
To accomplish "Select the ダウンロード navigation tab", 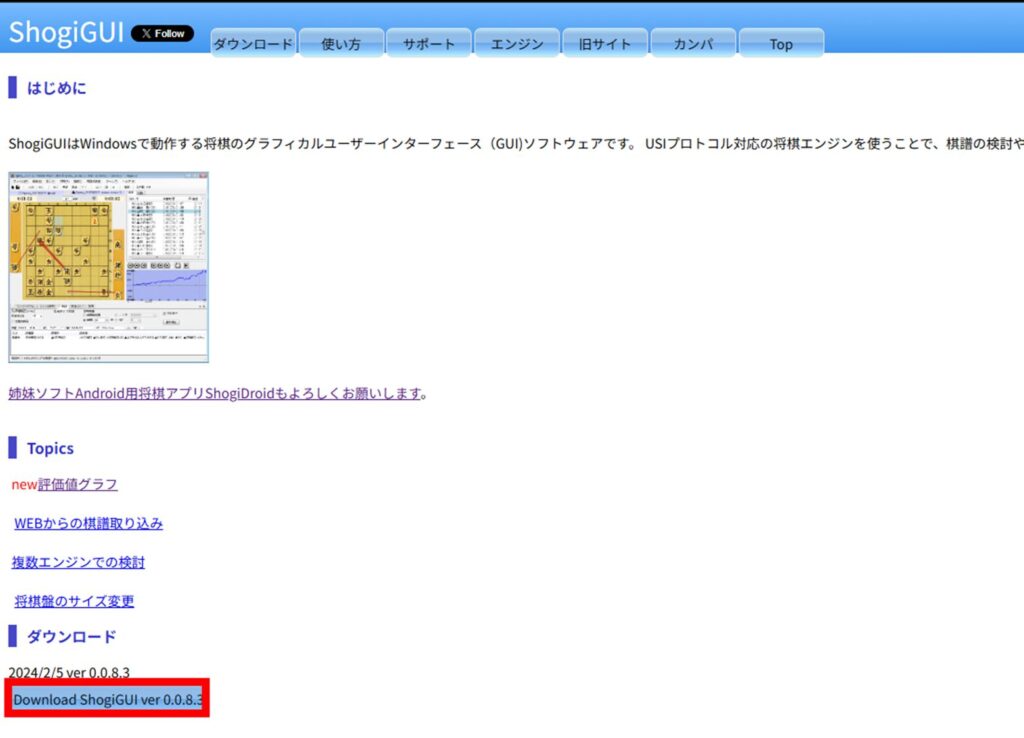I will (252, 43).
